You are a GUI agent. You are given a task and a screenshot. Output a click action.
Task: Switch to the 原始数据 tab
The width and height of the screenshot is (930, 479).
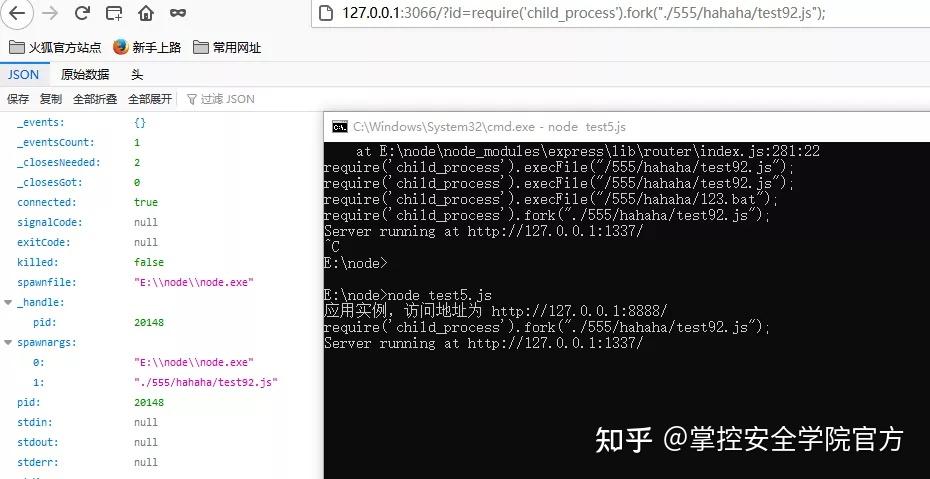pos(85,75)
